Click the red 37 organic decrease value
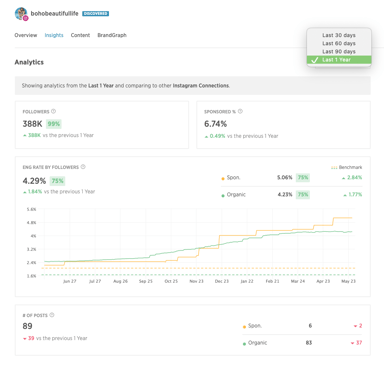This screenshot has width=384, height=366. pos(359,343)
